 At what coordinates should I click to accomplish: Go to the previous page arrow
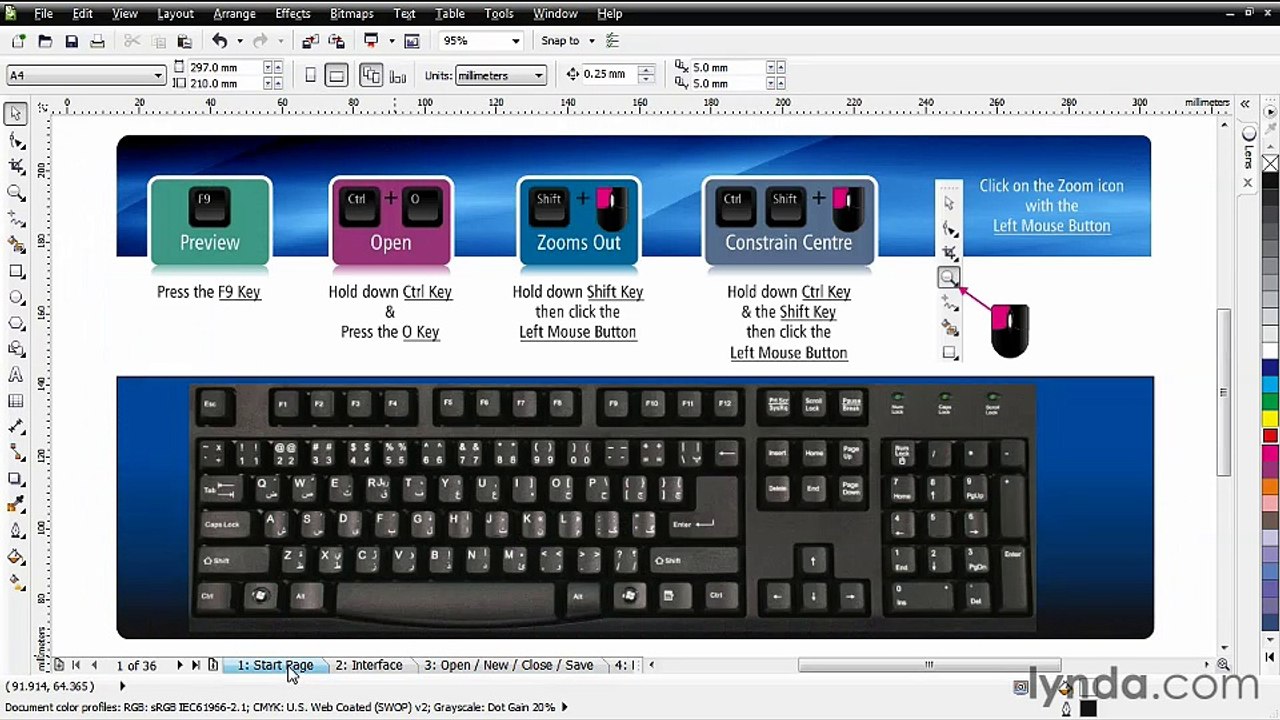point(94,665)
